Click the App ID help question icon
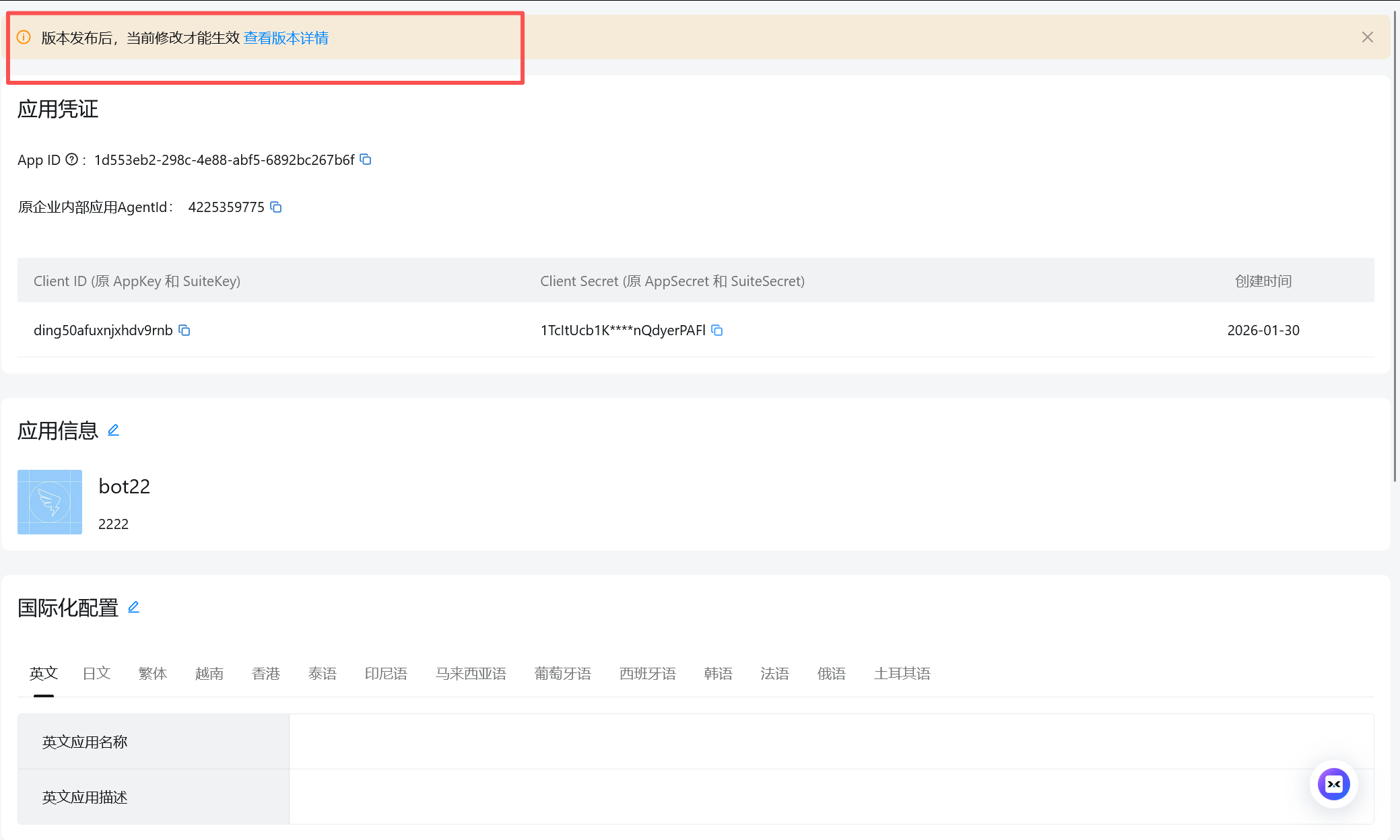This screenshot has height=840, width=1400. [x=71, y=160]
